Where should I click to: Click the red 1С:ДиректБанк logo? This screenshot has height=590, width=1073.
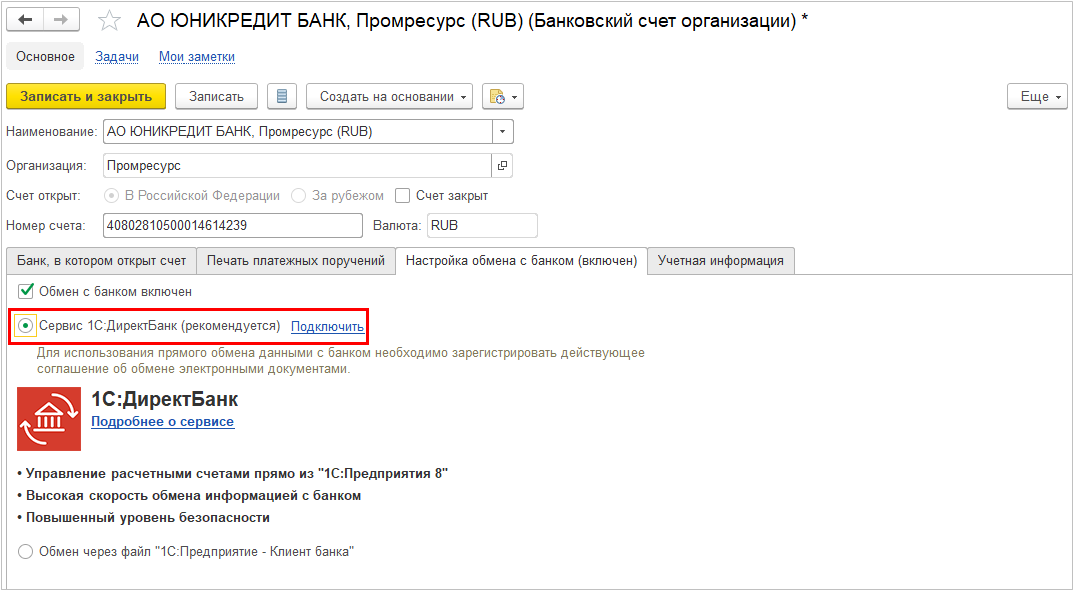click(49, 419)
